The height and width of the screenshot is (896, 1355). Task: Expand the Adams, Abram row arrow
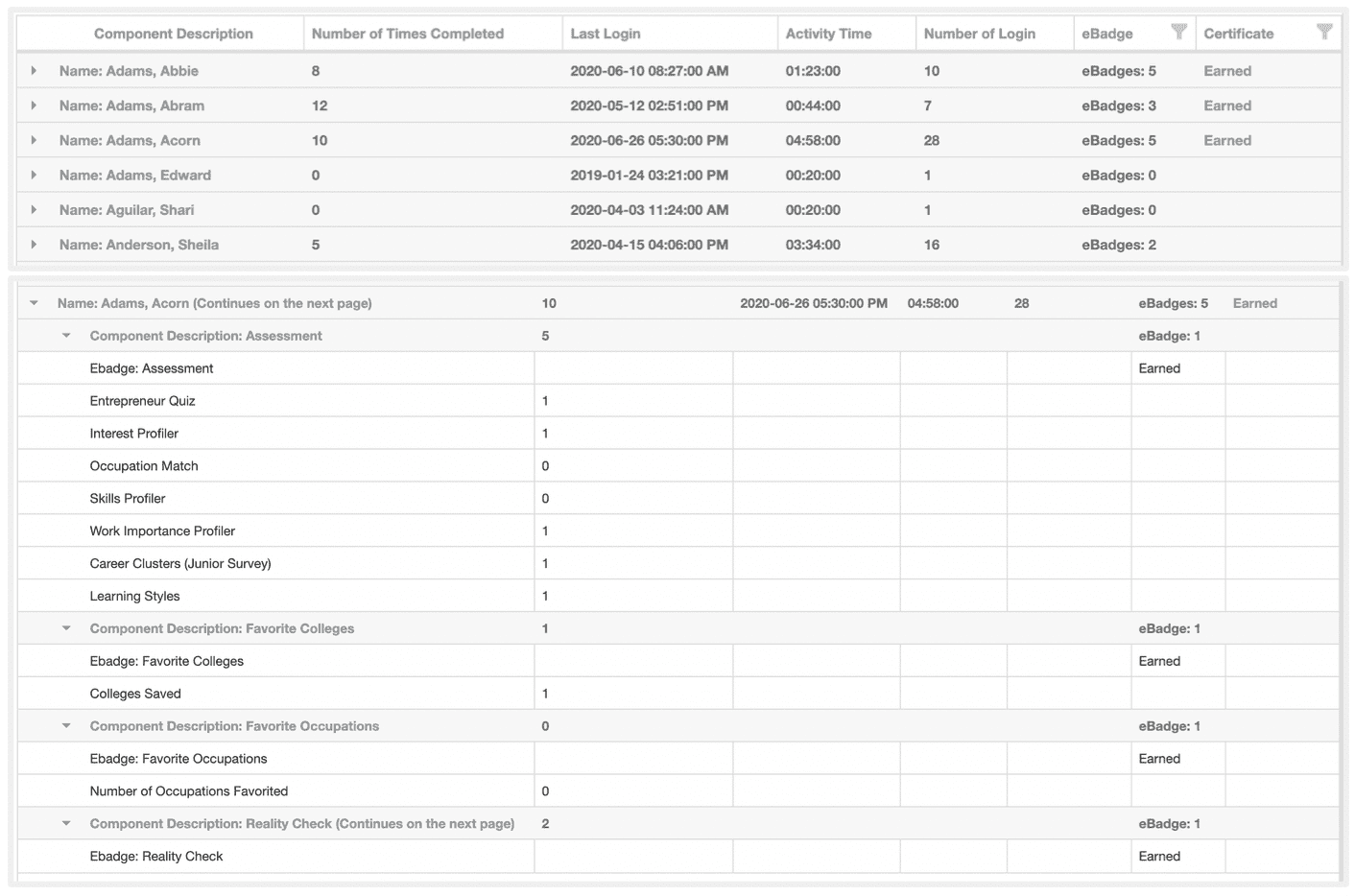point(34,106)
